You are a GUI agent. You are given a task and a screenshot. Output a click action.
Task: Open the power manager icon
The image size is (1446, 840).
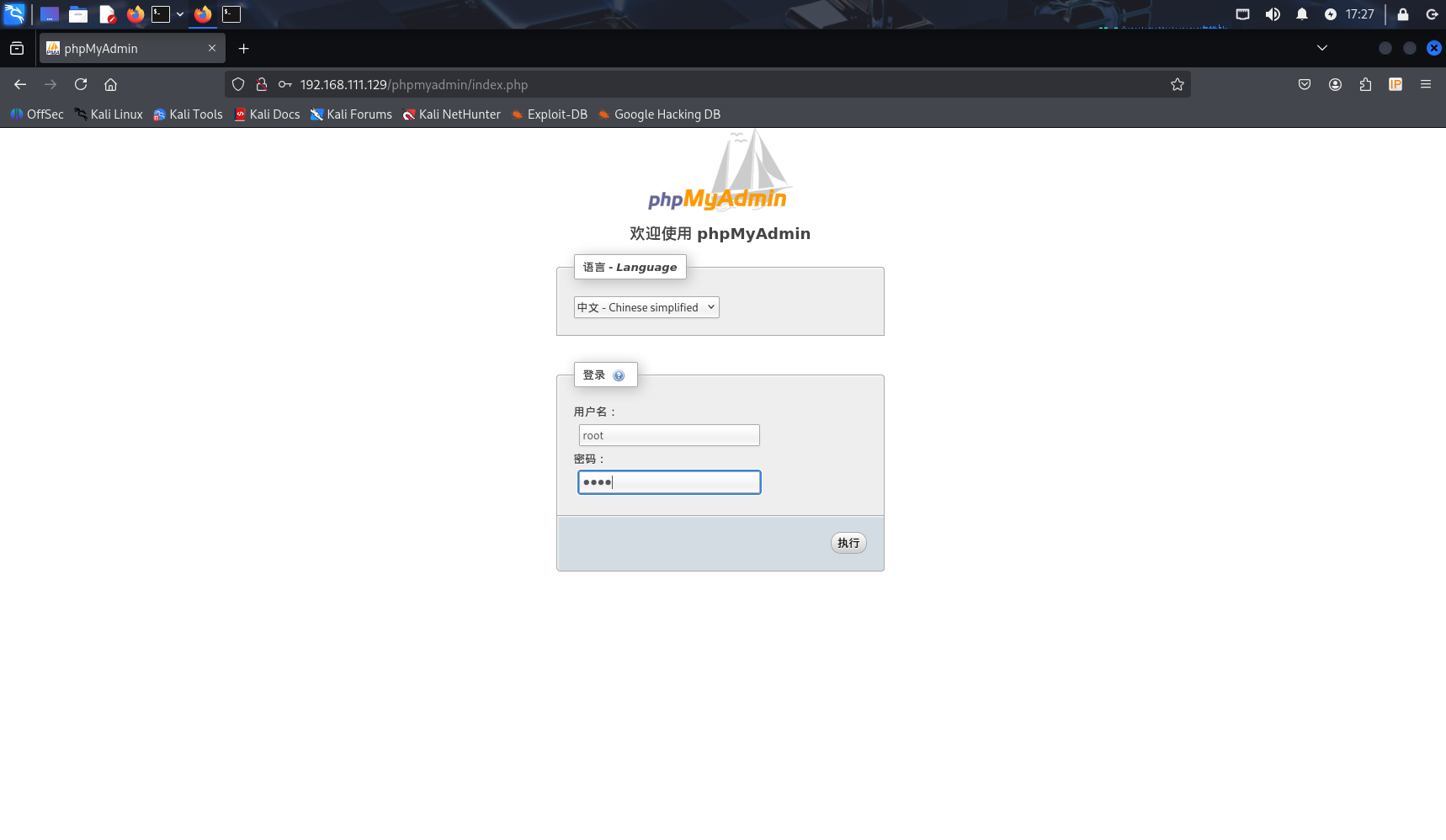[x=1331, y=14]
